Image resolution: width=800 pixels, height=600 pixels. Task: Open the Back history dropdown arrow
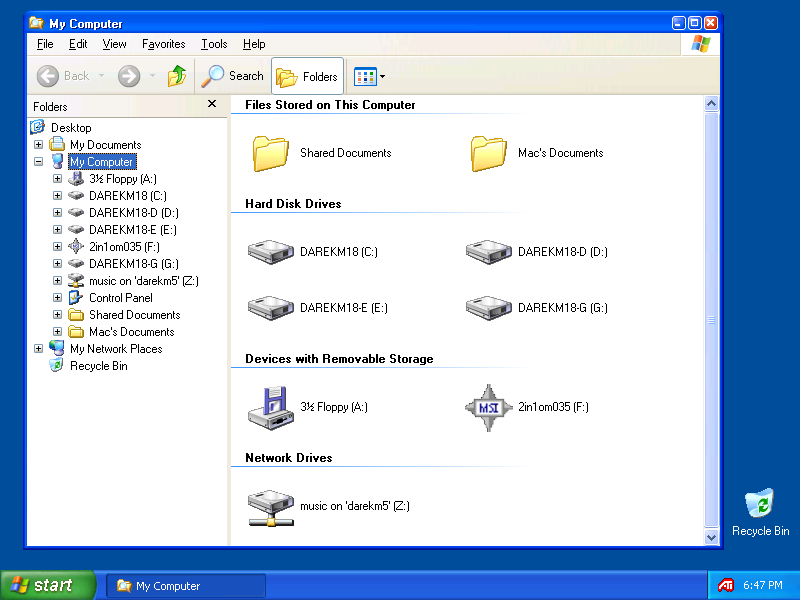click(x=102, y=76)
